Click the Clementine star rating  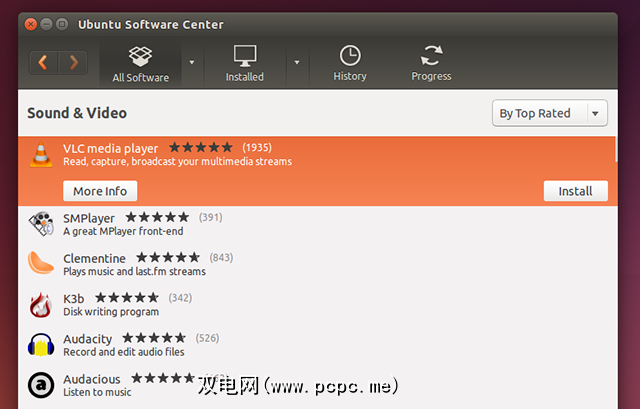tap(168, 257)
